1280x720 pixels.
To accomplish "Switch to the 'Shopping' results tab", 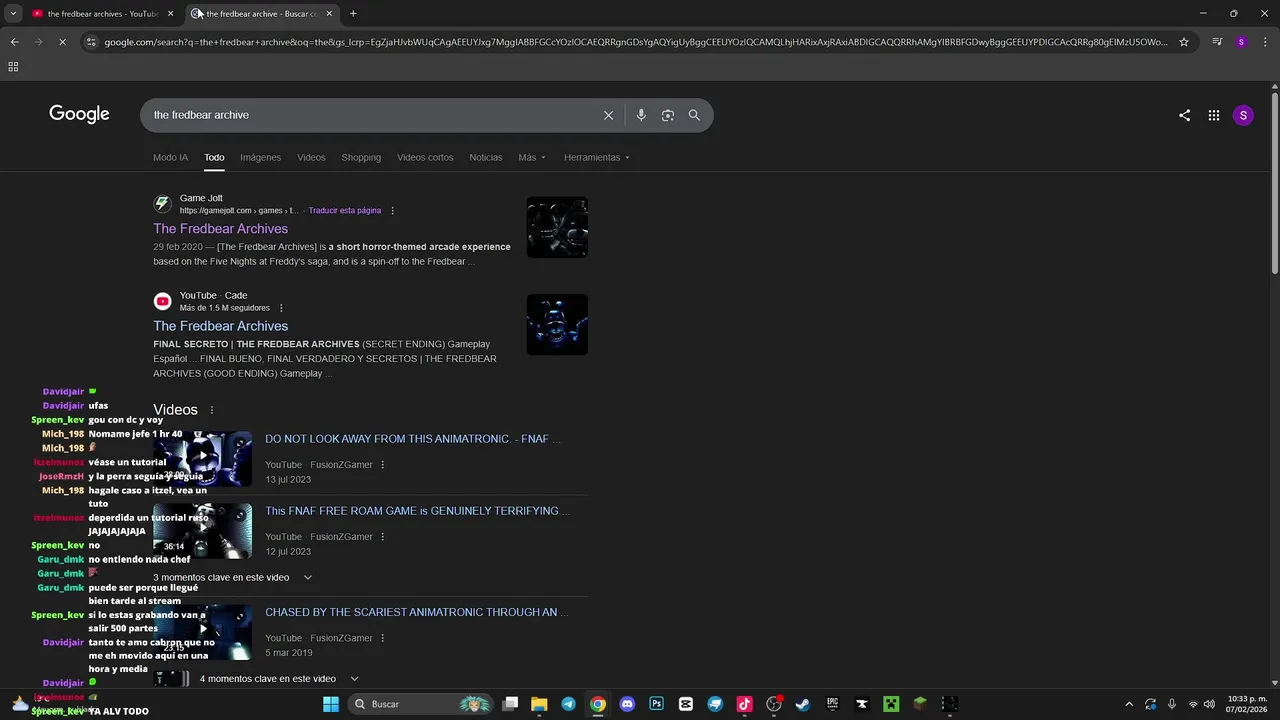I will pyautogui.click(x=361, y=158).
